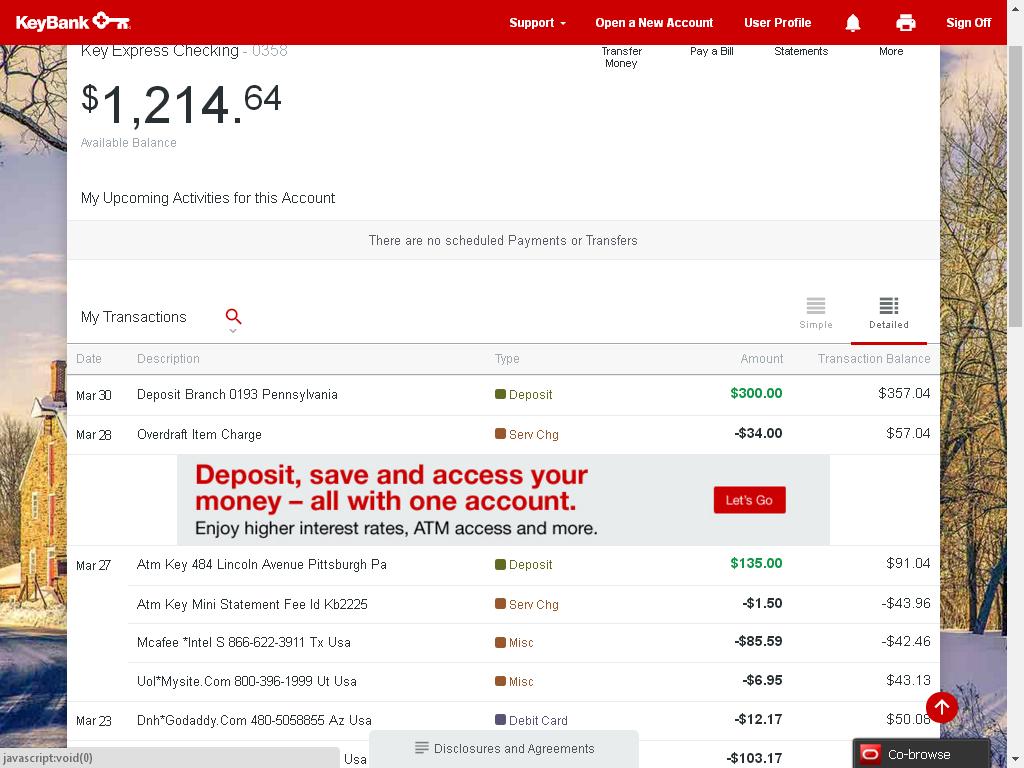The image size is (1024, 768).
Task: Click the Let's Go button
Action: click(750, 500)
